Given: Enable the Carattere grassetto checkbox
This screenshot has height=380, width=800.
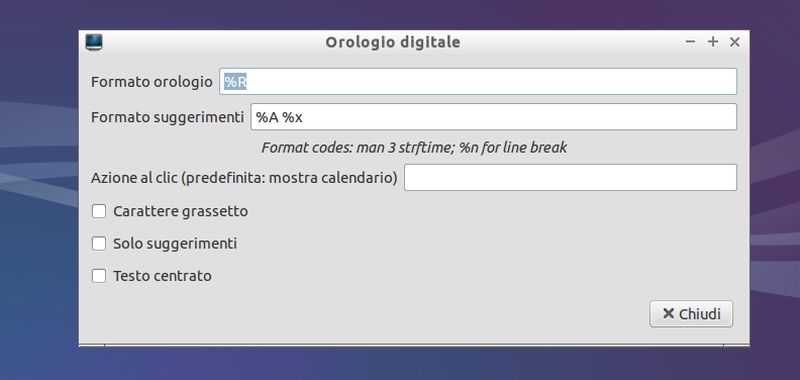Looking at the screenshot, I should pos(99,211).
